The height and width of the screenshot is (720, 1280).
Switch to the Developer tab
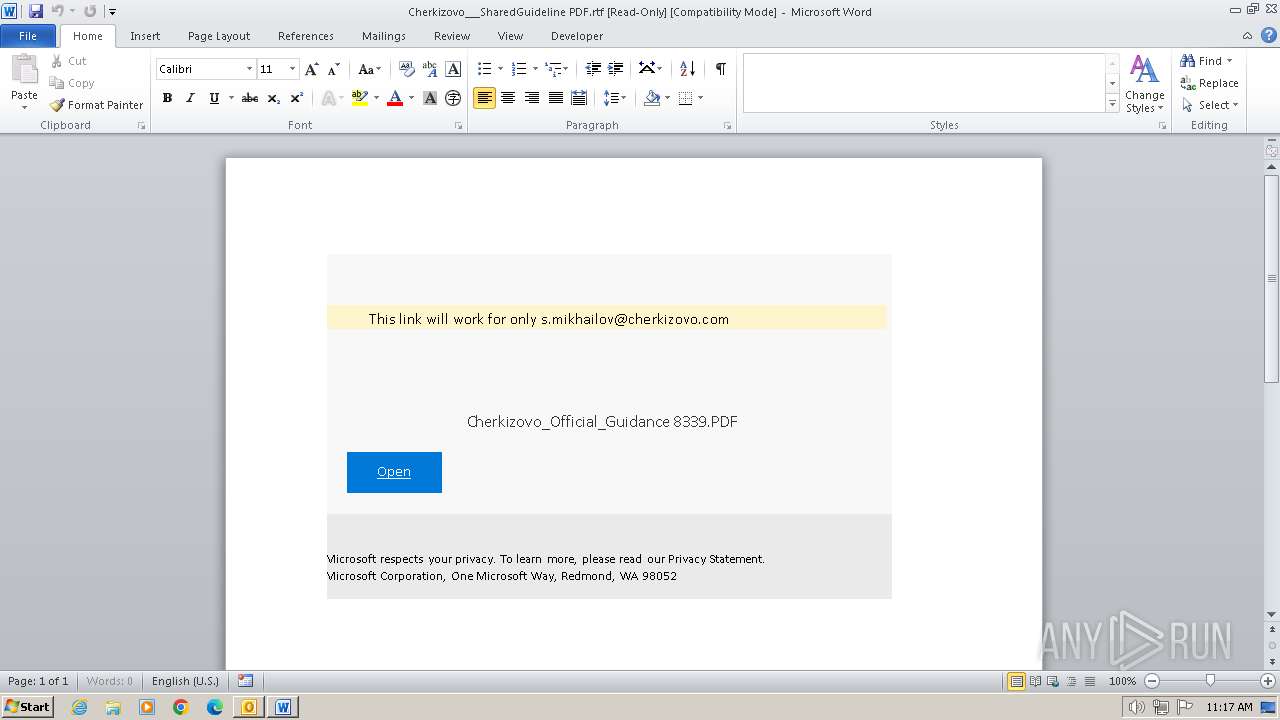(577, 36)
